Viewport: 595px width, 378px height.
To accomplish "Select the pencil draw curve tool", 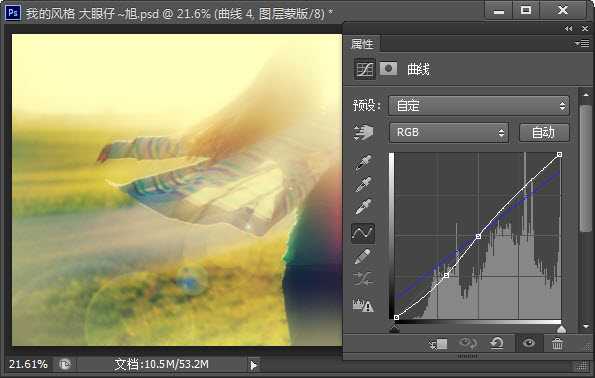I will tap(363, 257).
